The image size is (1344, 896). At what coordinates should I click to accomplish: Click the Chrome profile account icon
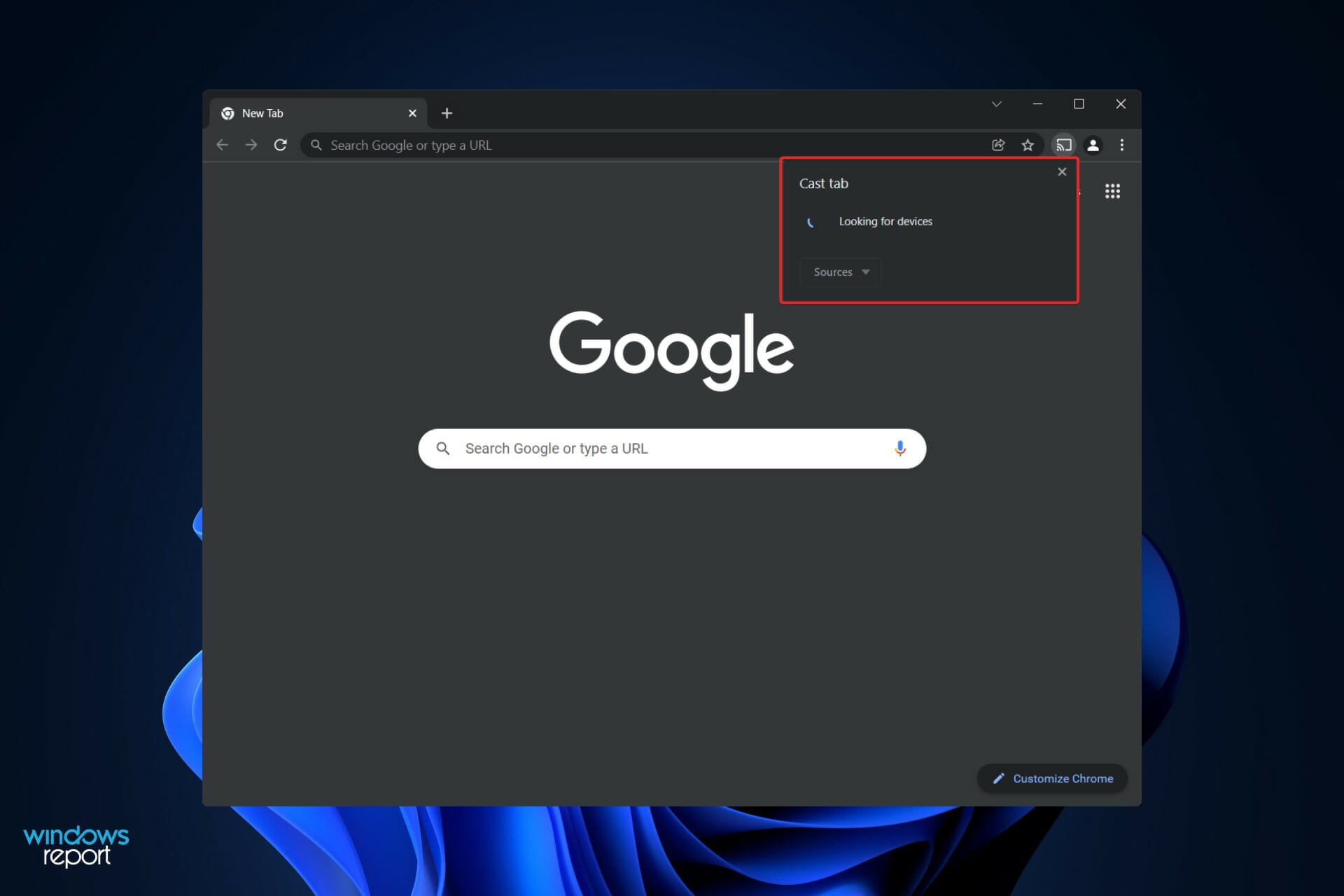tap(1093, 145)
